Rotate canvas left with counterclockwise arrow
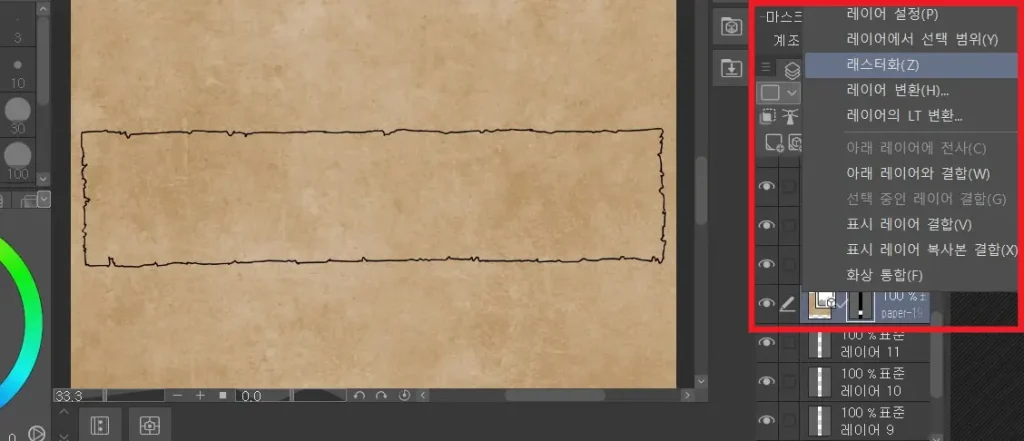The image size is (1024, 441). (x=360, y=396)
